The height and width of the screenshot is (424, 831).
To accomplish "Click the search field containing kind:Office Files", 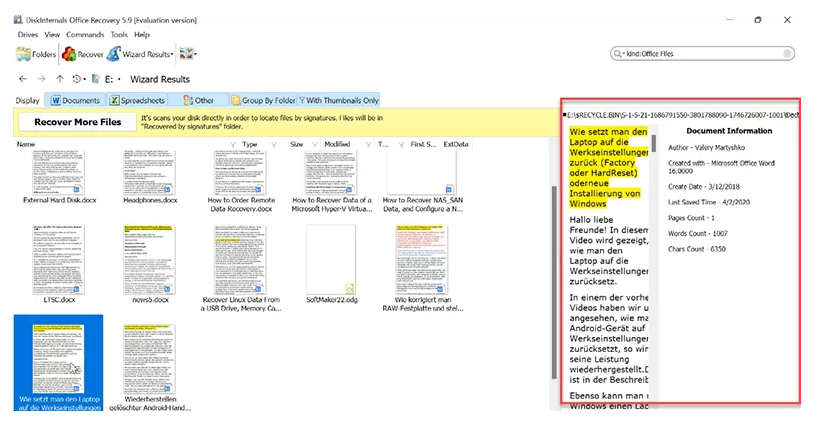I will [703, 54].
